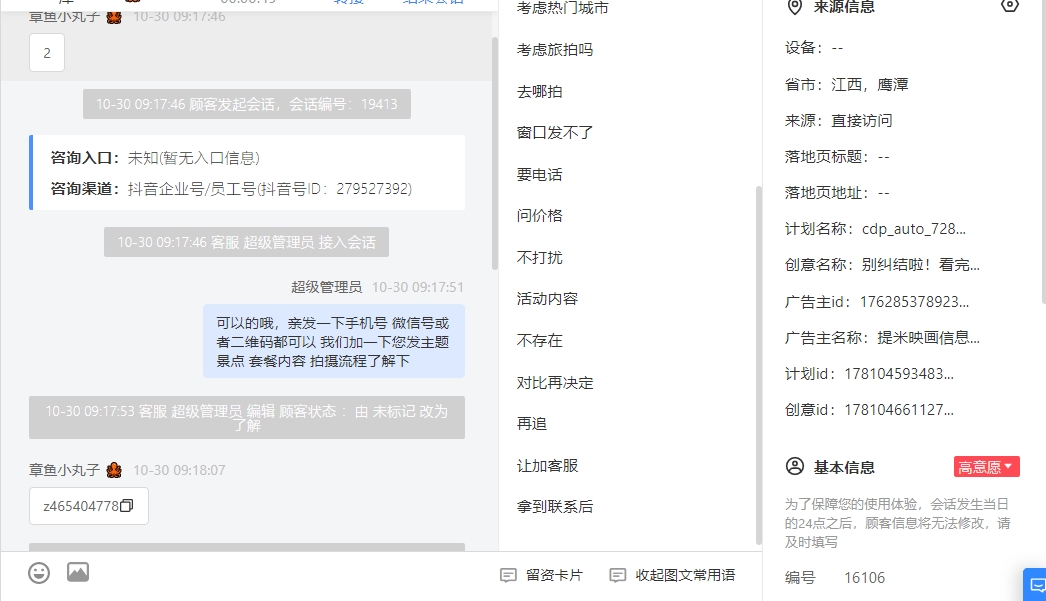Choose the 对比再决定 quick reply

(555, 383)
